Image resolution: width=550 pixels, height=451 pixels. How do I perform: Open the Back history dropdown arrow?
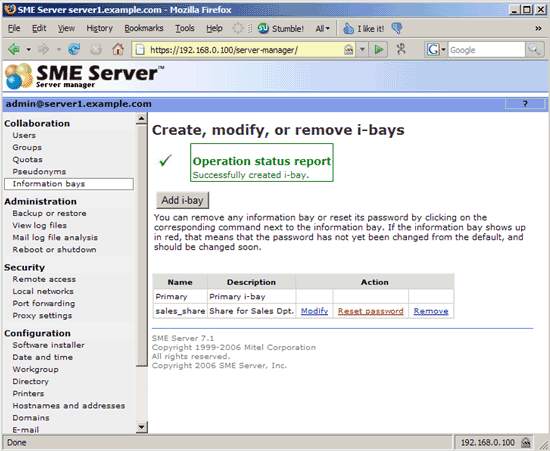tap(28, 49)
